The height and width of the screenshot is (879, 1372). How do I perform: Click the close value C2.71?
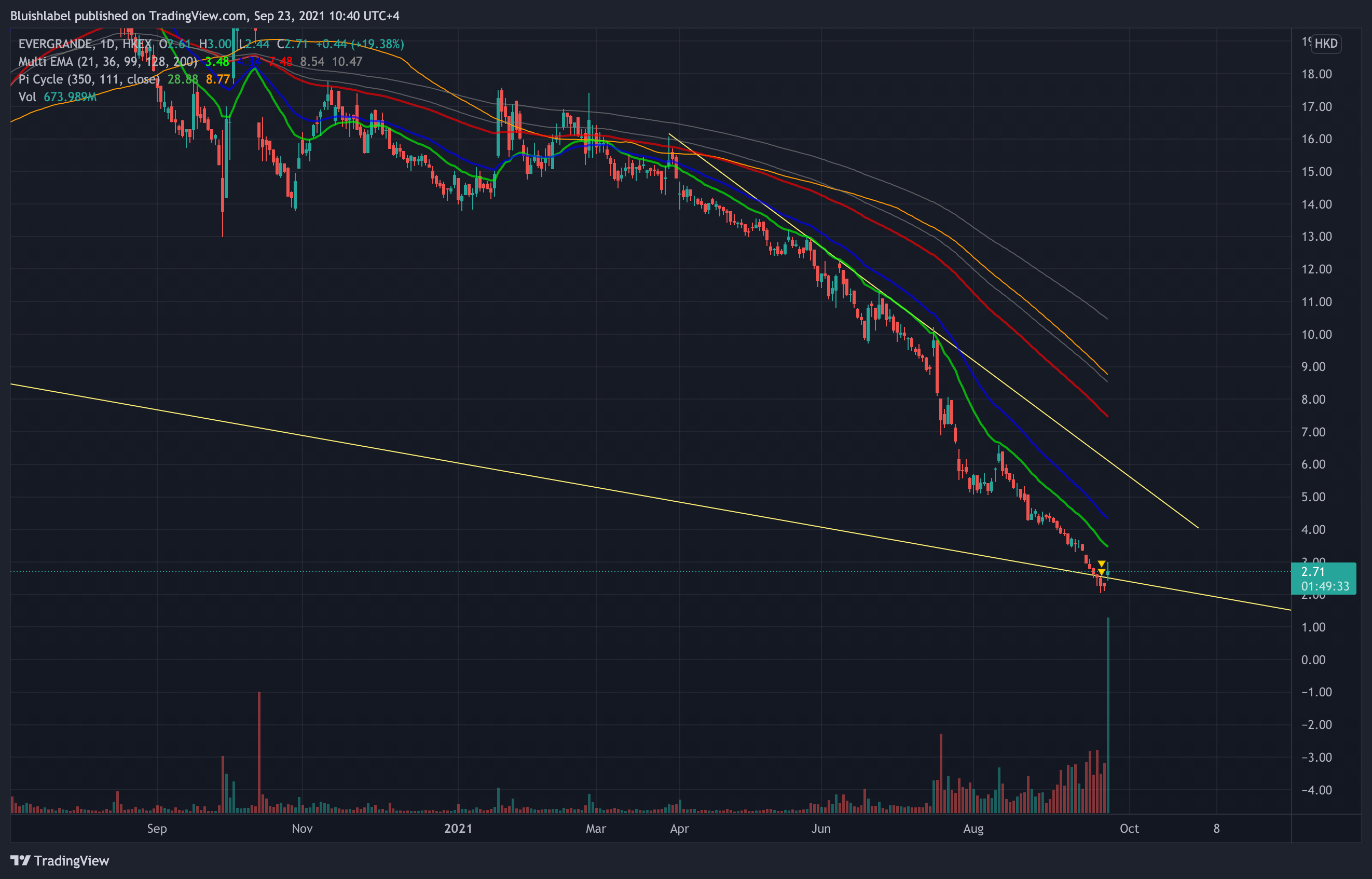tap(292, 44)
